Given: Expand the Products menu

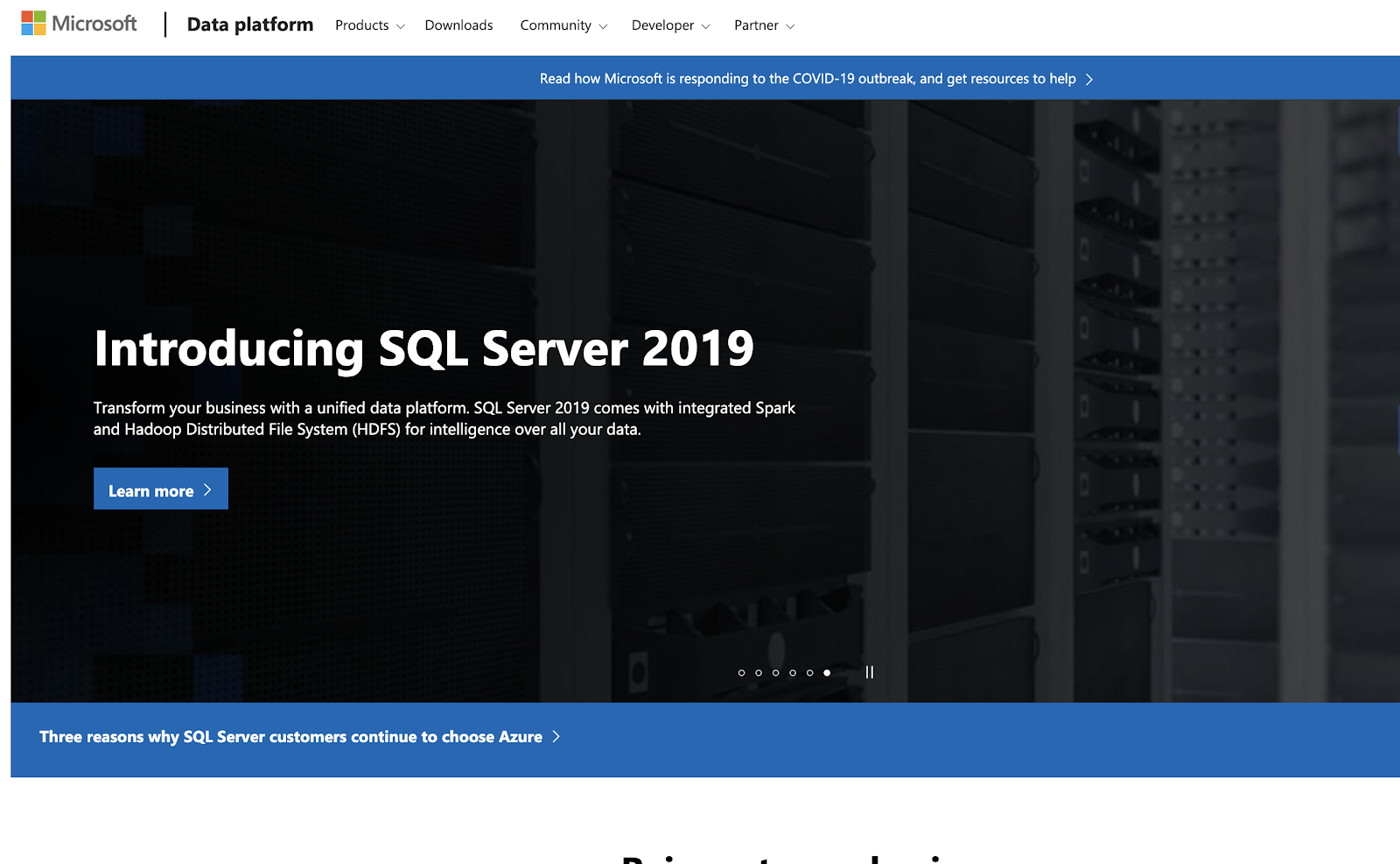Looking at the screenshot, I should (369, 25).
